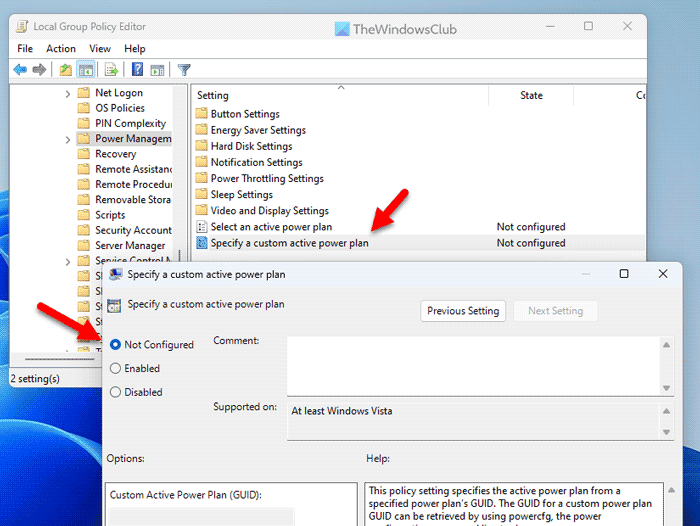Expand the Service Control Manager tree node

tap(67, 261)
